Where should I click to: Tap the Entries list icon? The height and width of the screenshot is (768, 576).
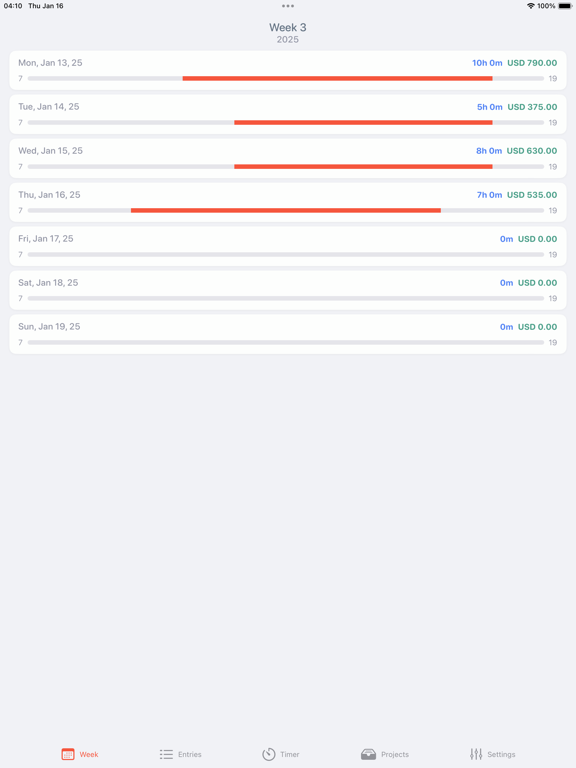(x=167, y=754)
